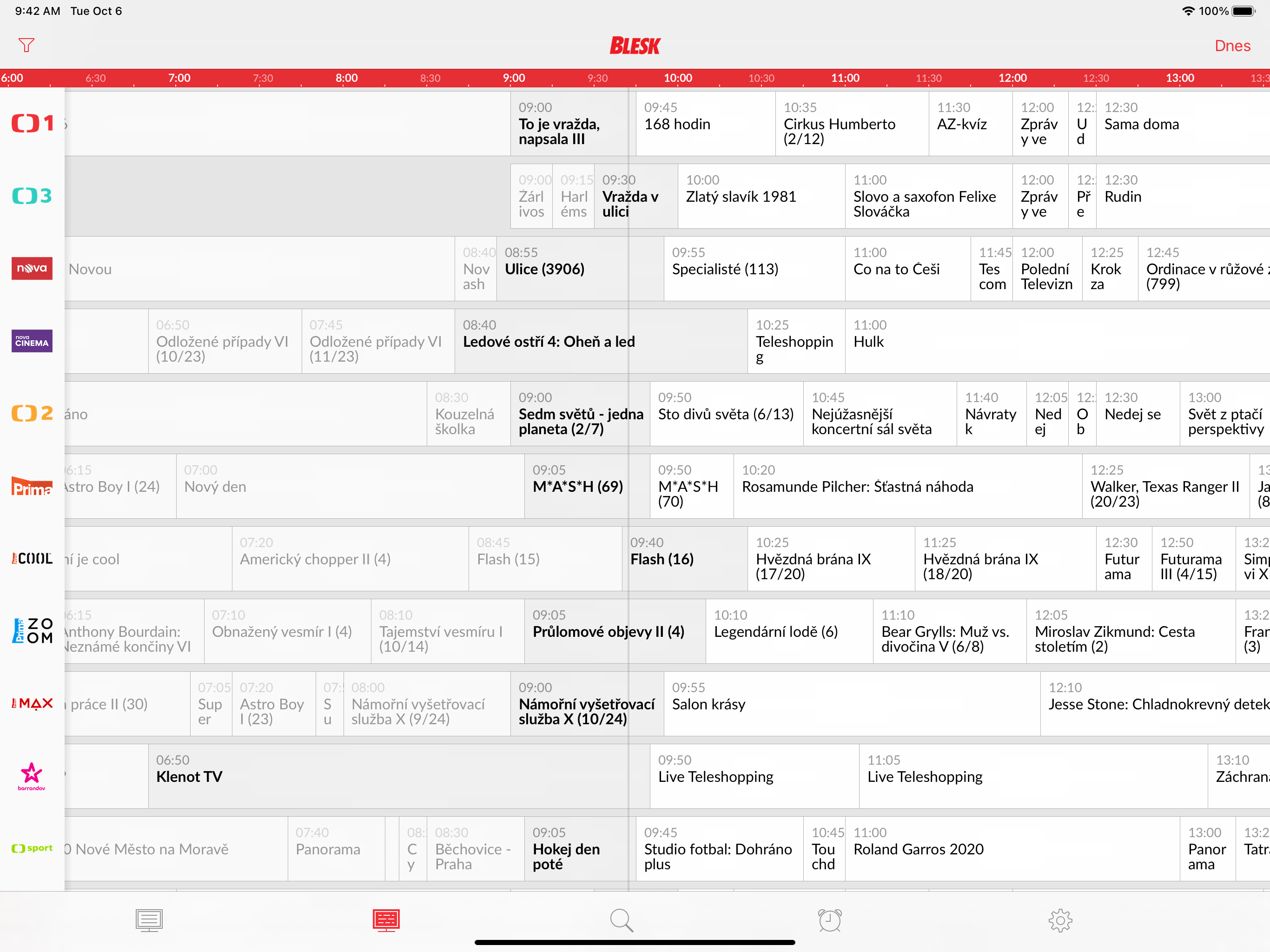
Task: Open the search magnifier tab
Action: [621, 920]
